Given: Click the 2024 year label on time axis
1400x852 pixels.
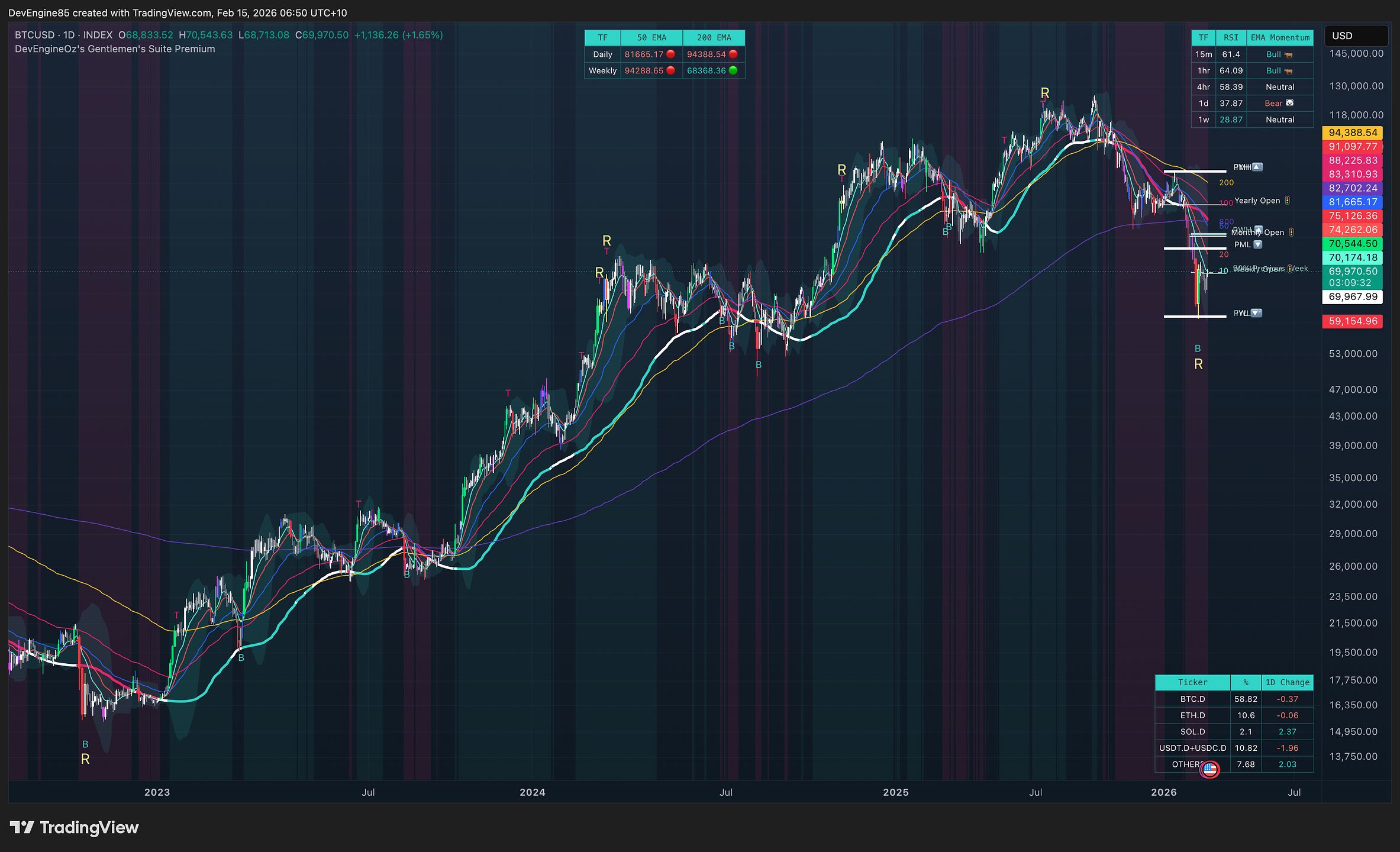Looking at the screenshot, I should (x=532, y=792).
